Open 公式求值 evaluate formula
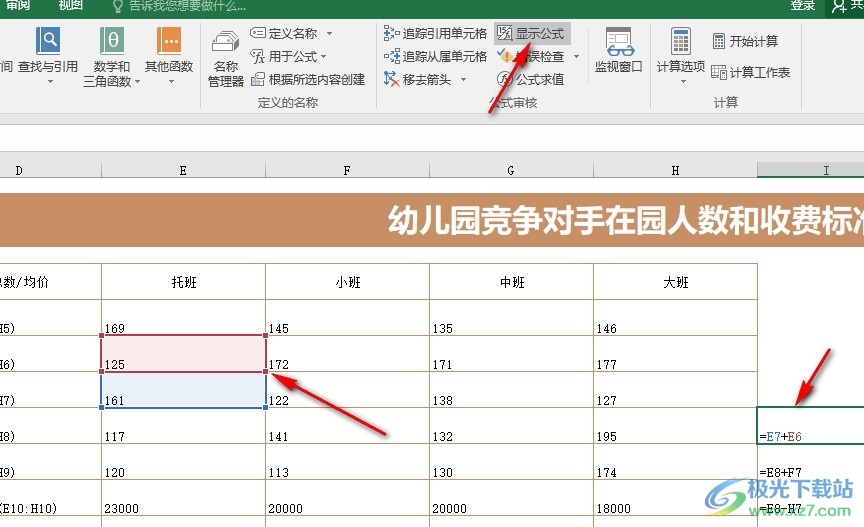864x527 pixels. click(531, 79)
